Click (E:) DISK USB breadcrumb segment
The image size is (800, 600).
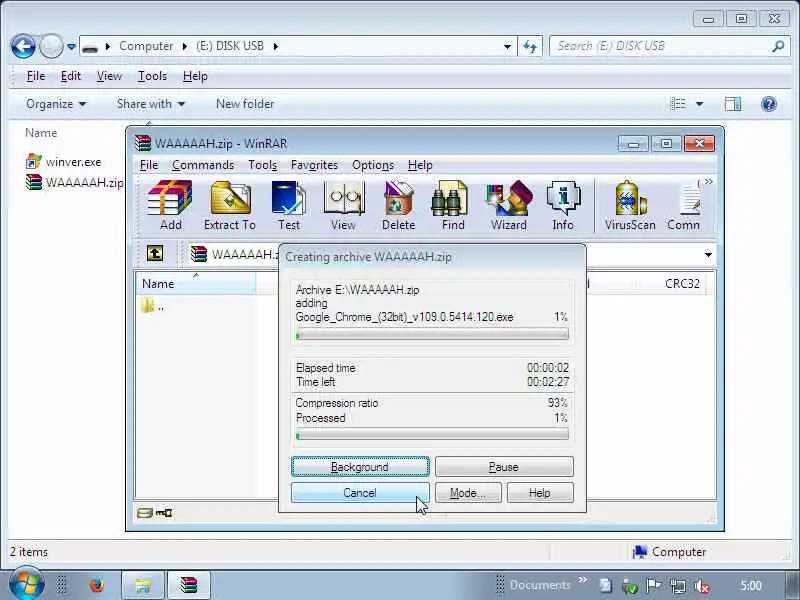pyautogui.click(x=230, y=46)
